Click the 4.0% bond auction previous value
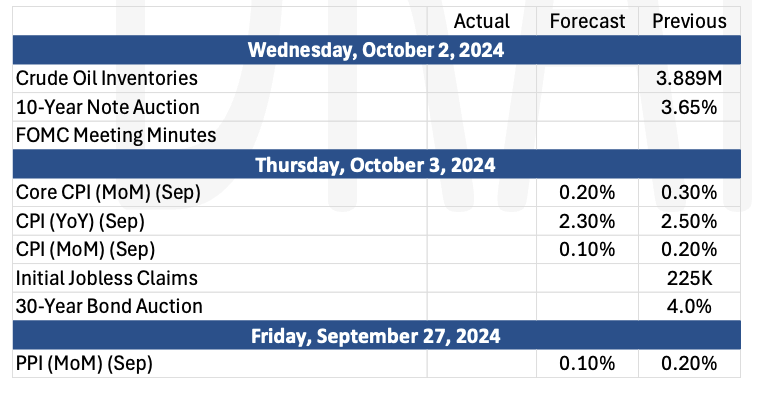This screenshot has width=758, height=394. 689,306
